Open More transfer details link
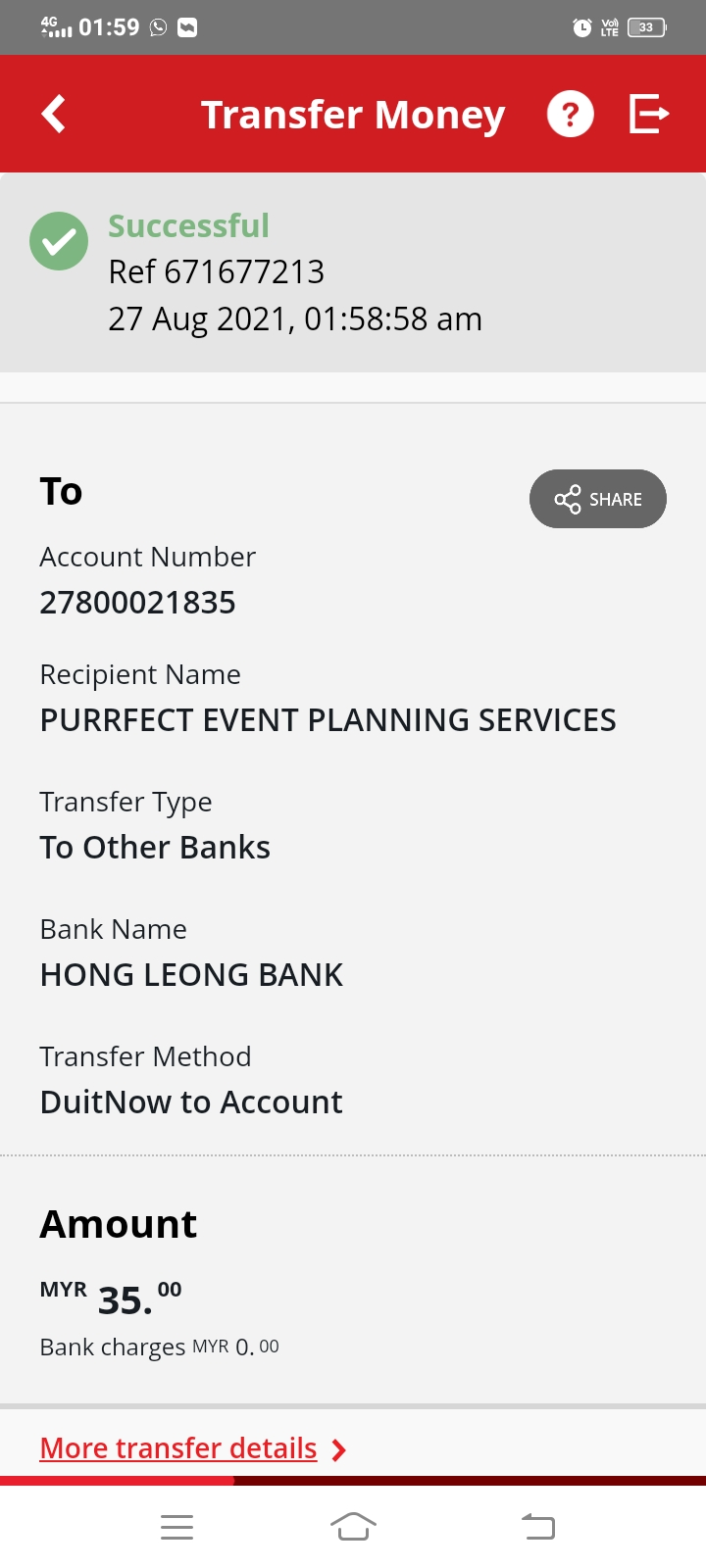The height and width of the screenshot is (1568, 706). tap(178, 1448)
